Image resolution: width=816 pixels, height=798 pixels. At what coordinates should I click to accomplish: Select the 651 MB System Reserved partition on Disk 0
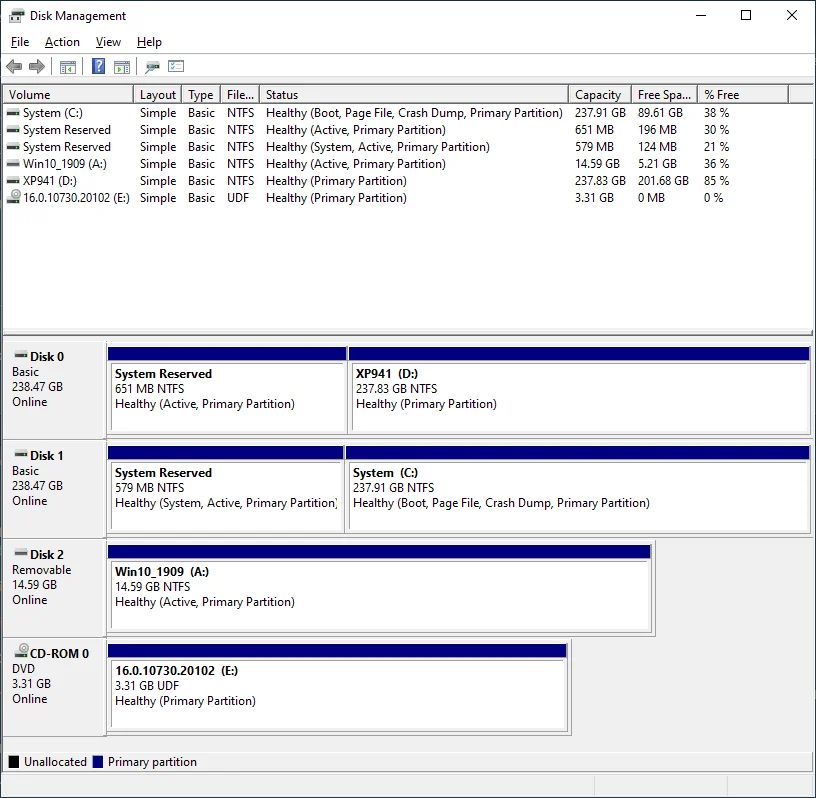click(227, 390)
